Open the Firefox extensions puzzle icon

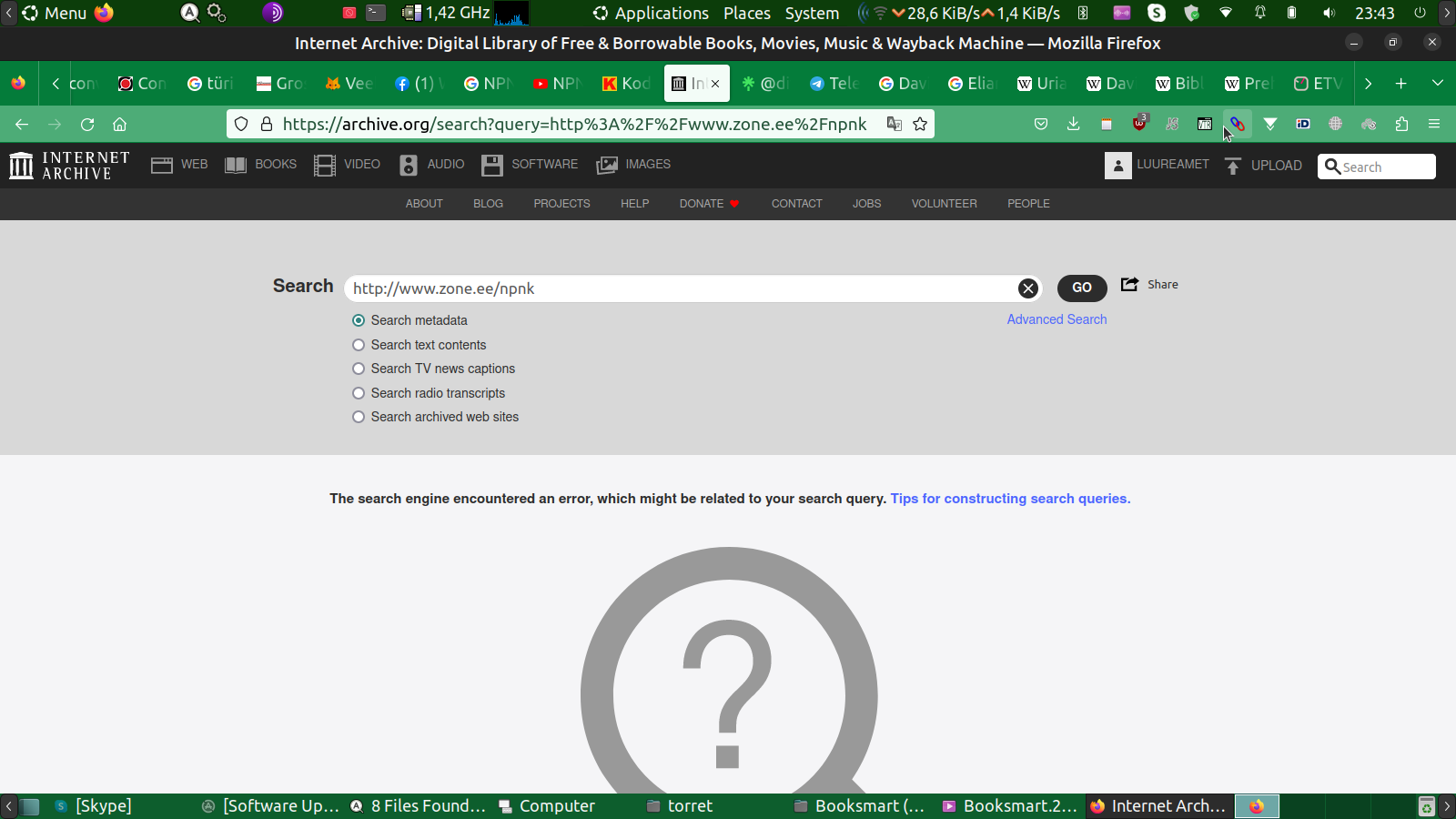tap(1401, 124)
